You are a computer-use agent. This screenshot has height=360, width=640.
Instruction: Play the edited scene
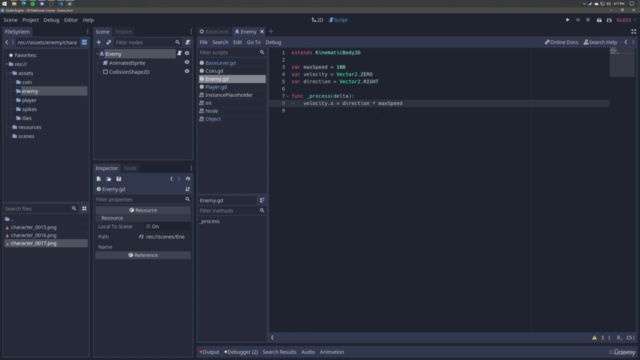click(x=599, y=20)
